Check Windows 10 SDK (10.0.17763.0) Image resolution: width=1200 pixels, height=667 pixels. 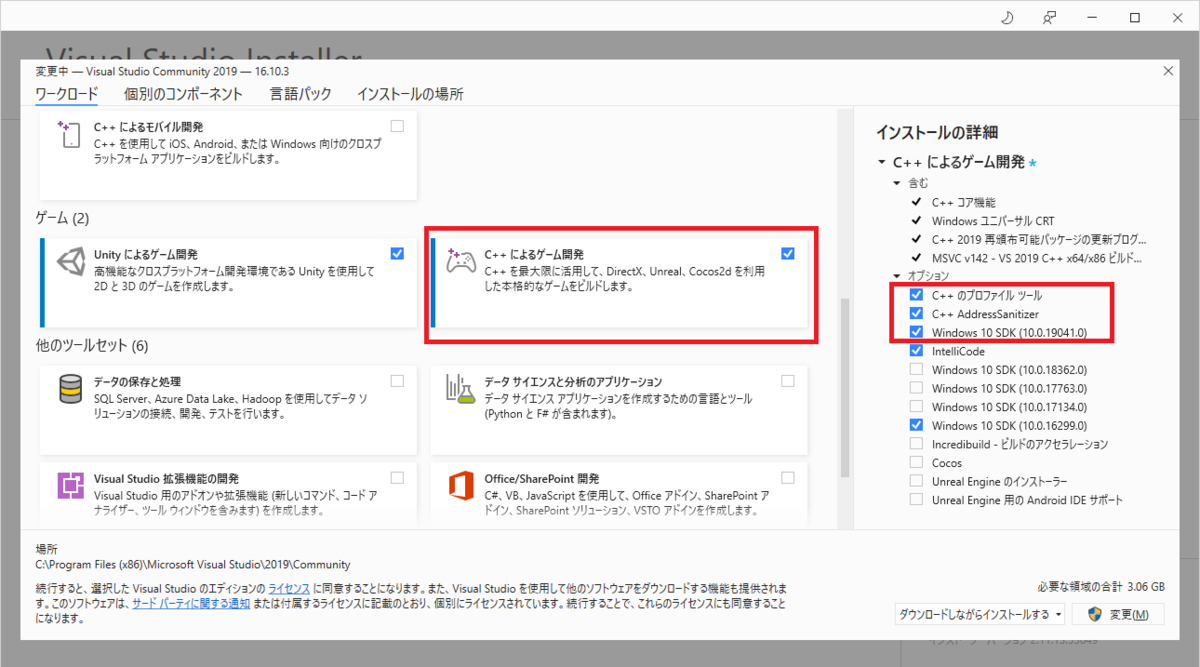(916, 388)
